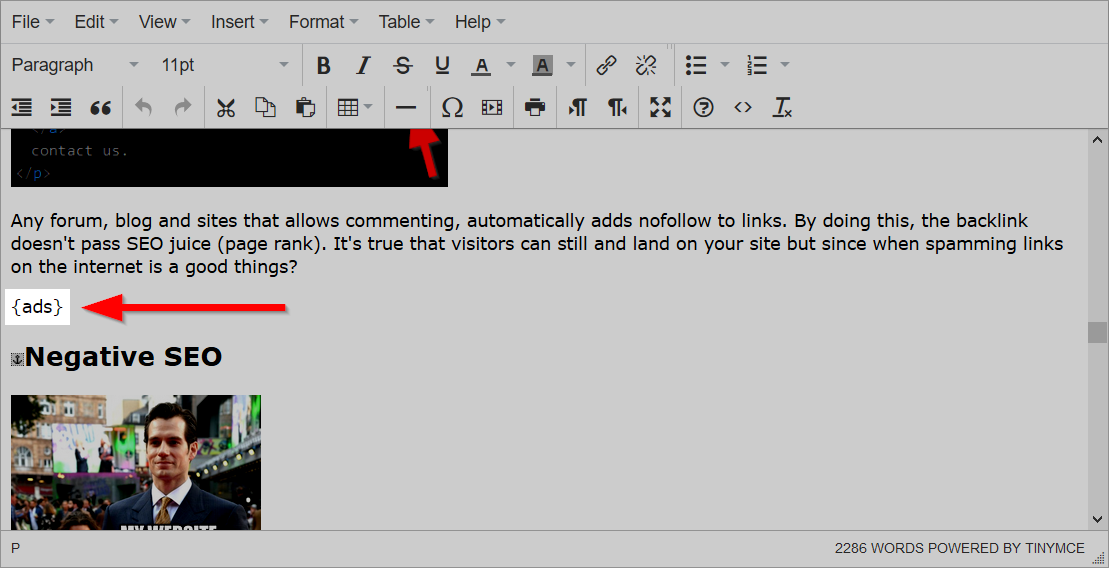
Task: Select the anchor icon before Negative SEO
Action: coord(17,360)
